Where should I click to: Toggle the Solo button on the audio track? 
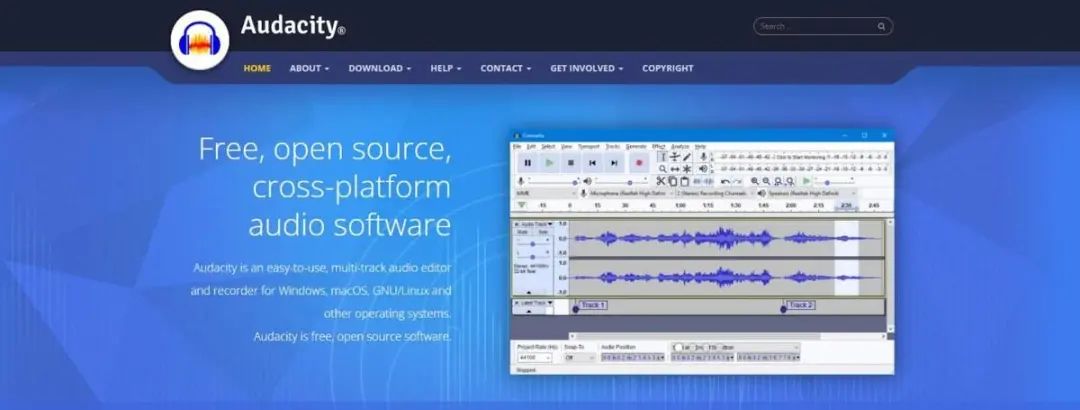point(543,232)
